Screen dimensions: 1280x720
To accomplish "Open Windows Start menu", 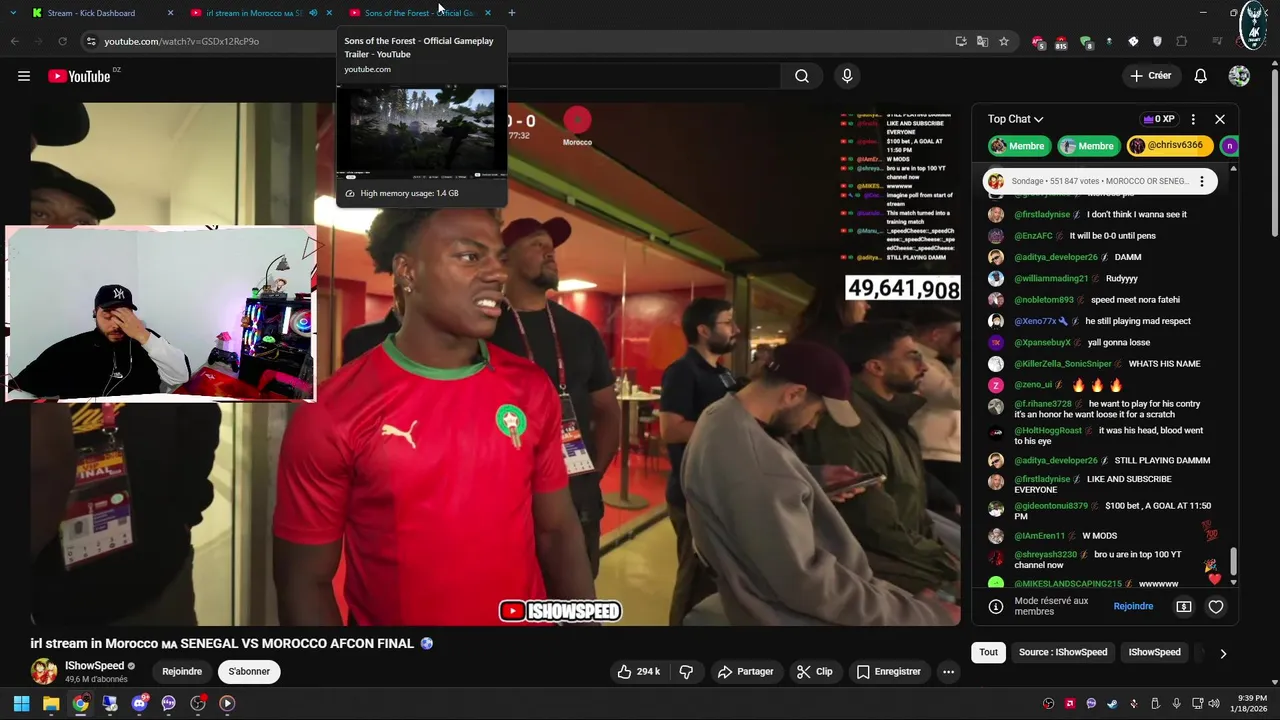I will coord(21,703).
